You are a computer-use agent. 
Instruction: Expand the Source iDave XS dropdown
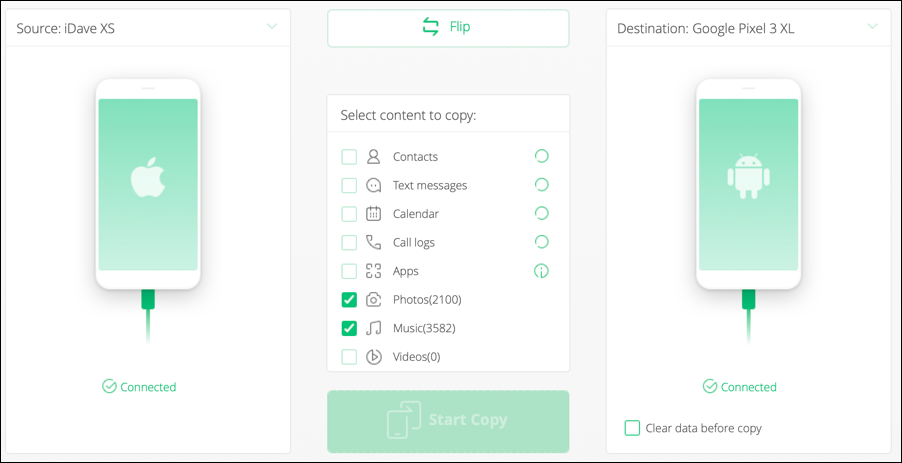[x=272, y=26]
